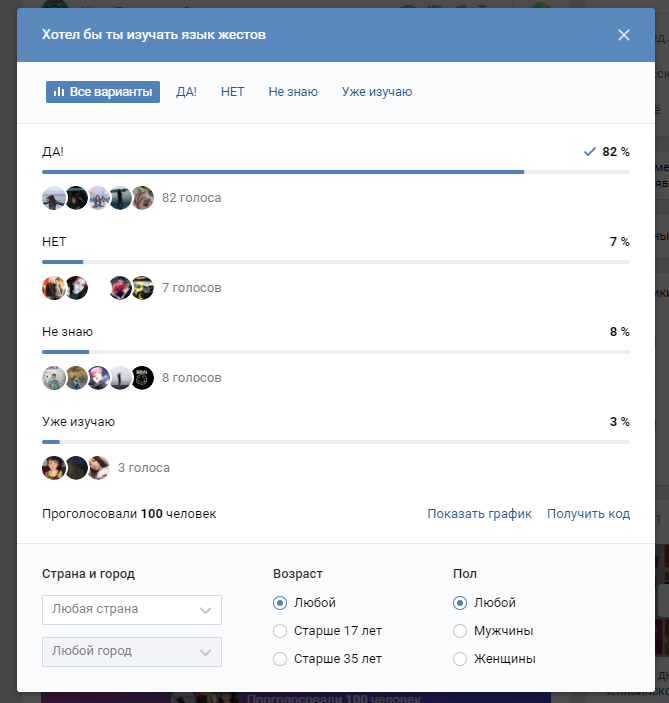
Task: Open the 'НЕТ' voters tab
Action: coord(232,92)
